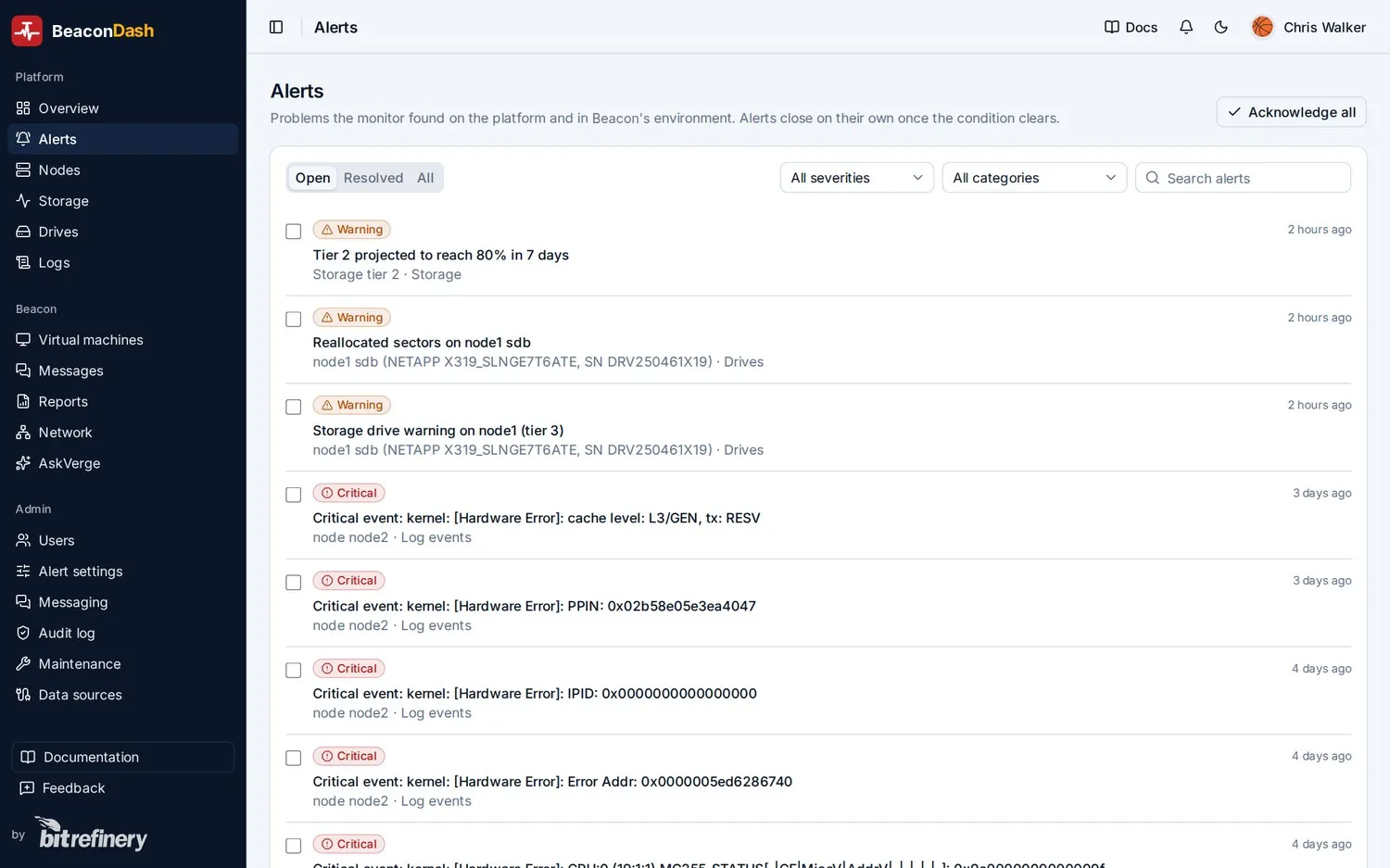Click the Data sources icon

(x=23, y=695)
